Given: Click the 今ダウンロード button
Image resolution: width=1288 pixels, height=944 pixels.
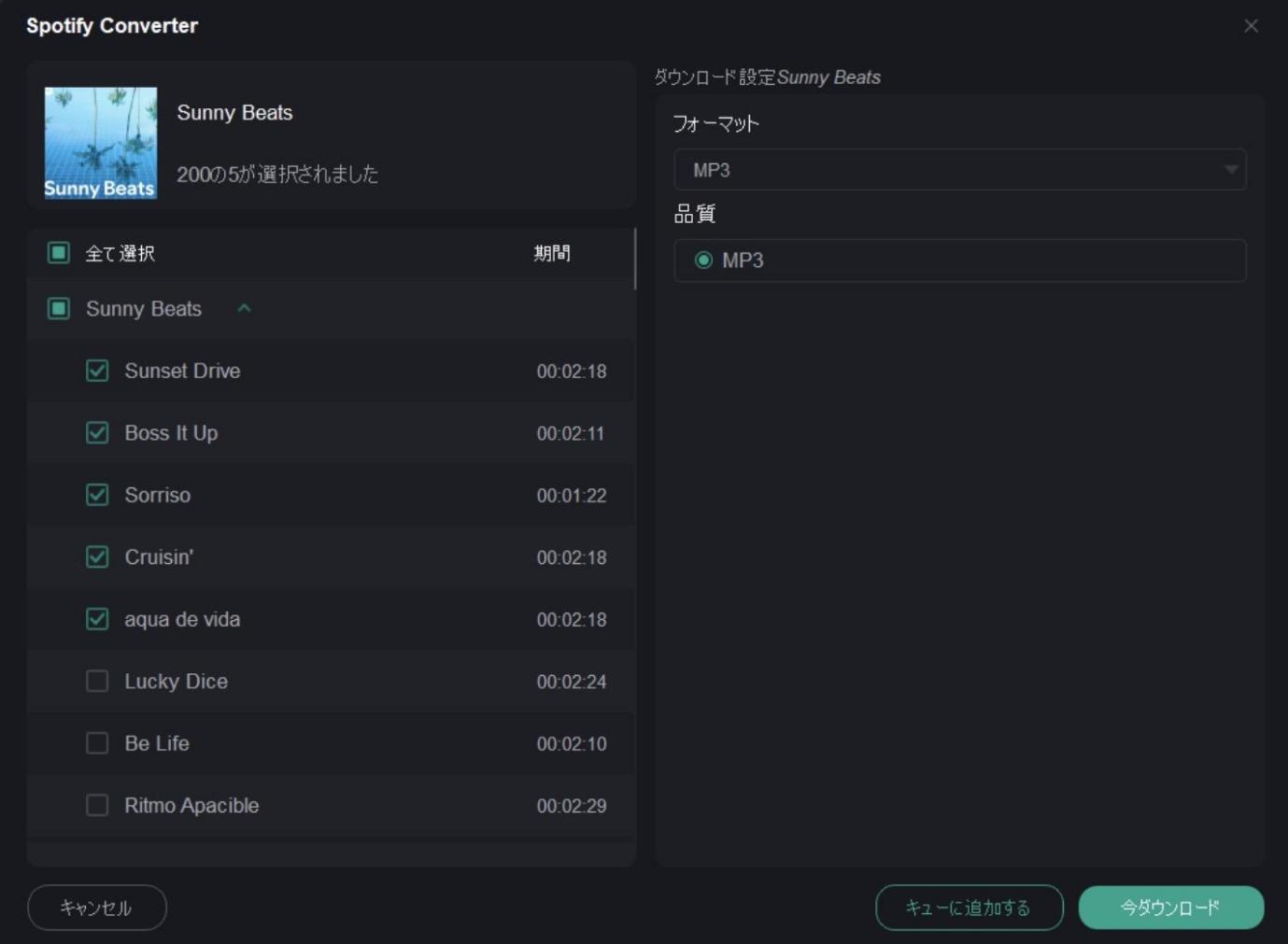Looking at the screenshot, I should (1171, 908).
